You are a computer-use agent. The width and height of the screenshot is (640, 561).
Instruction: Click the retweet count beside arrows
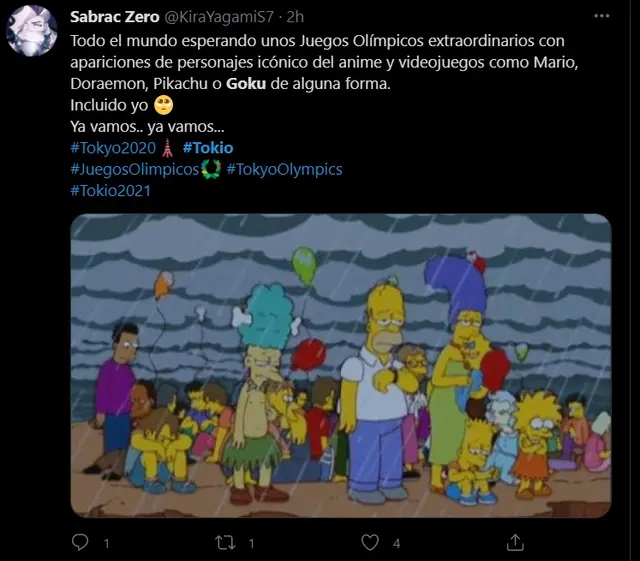[251, 543]
